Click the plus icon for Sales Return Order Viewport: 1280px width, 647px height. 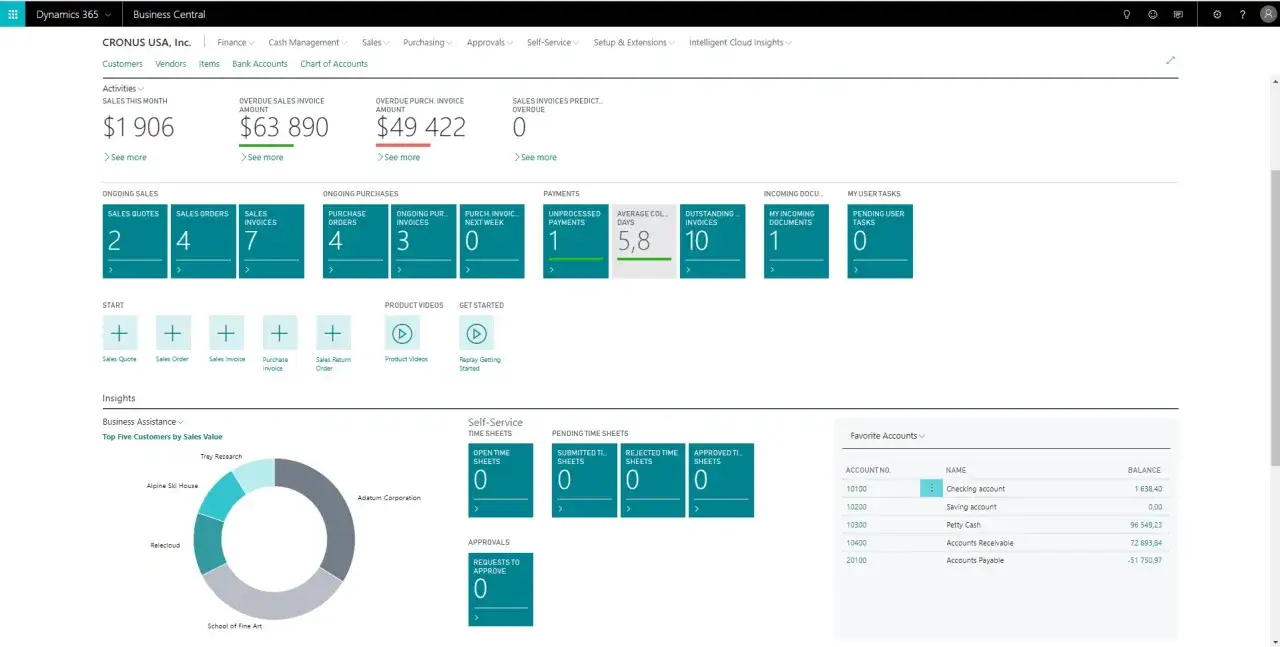click(333, 333)
